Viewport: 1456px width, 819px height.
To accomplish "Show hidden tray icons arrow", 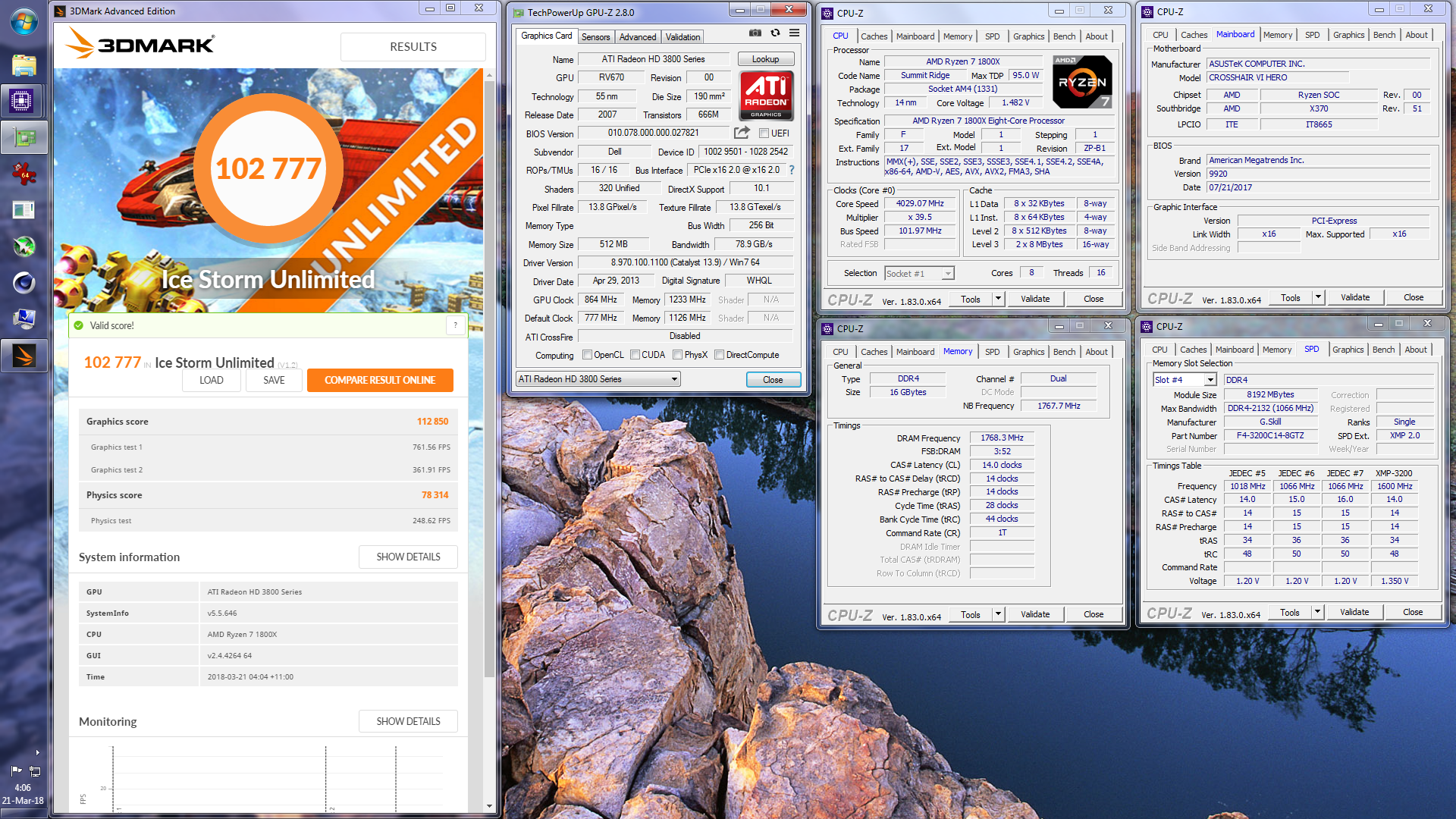I will click(37, 752).
